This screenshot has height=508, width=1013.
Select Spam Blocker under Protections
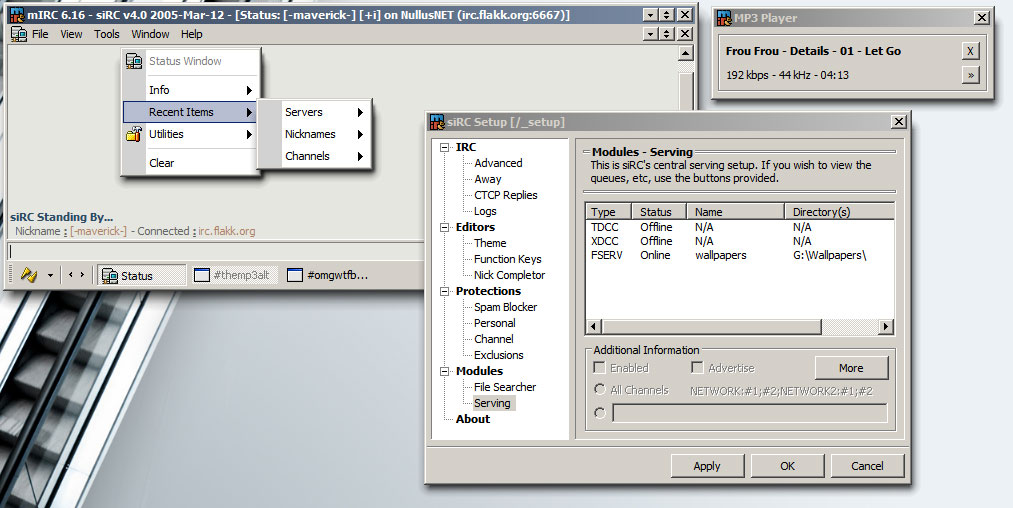(505, 307)
